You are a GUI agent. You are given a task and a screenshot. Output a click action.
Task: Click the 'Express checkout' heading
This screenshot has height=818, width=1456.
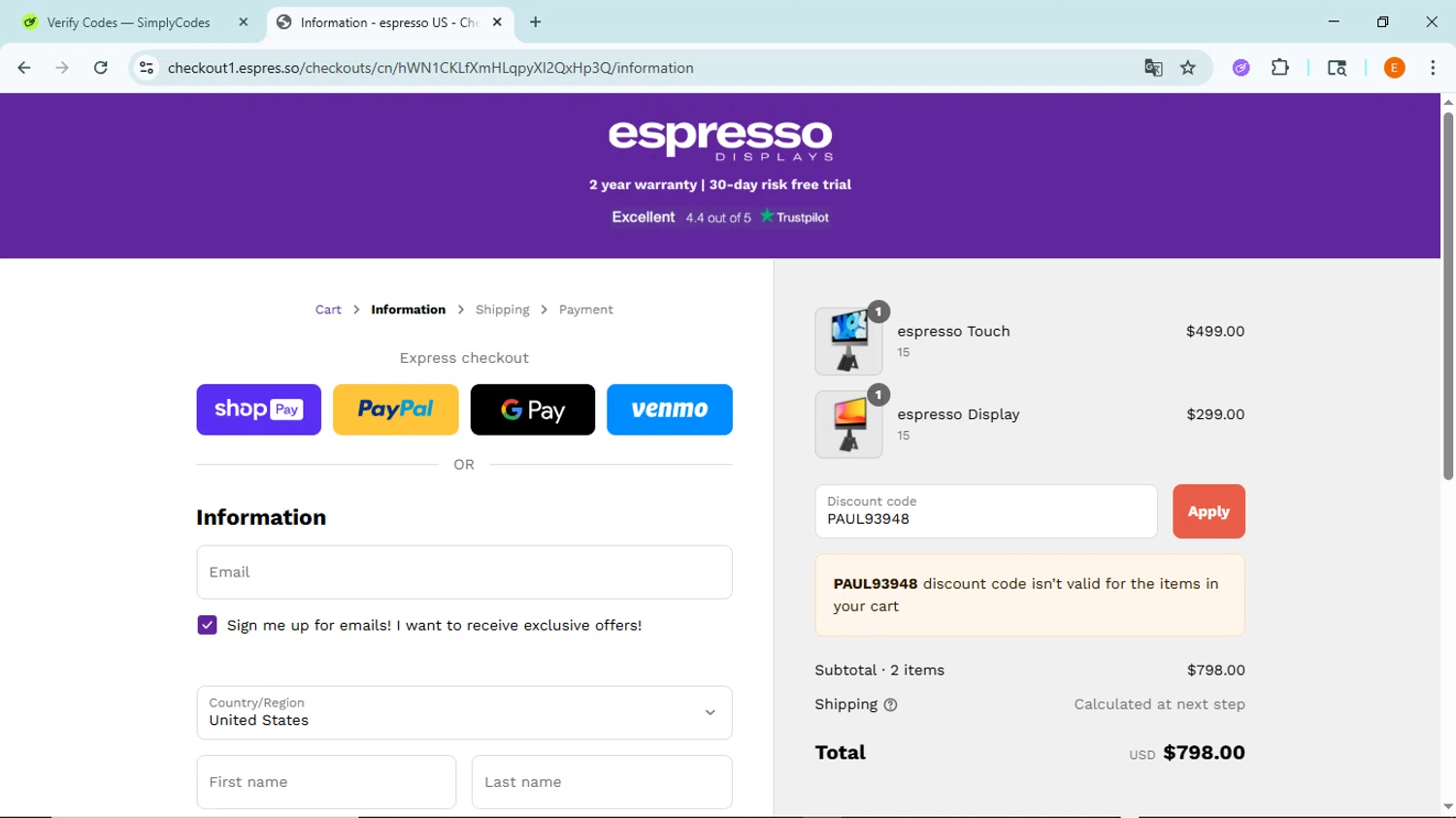[x=464, y=358]
